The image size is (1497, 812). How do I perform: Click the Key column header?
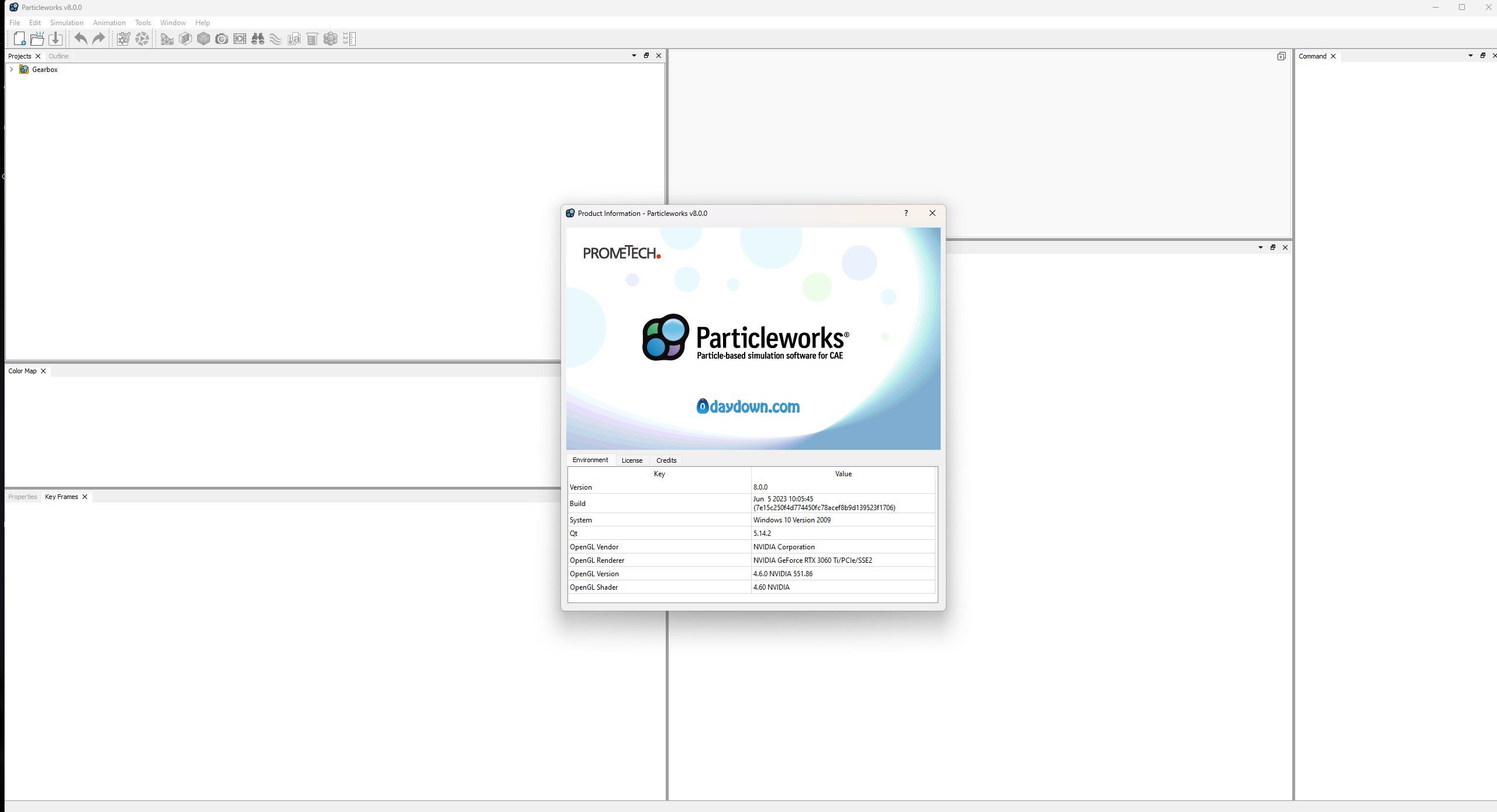(659, 474)
